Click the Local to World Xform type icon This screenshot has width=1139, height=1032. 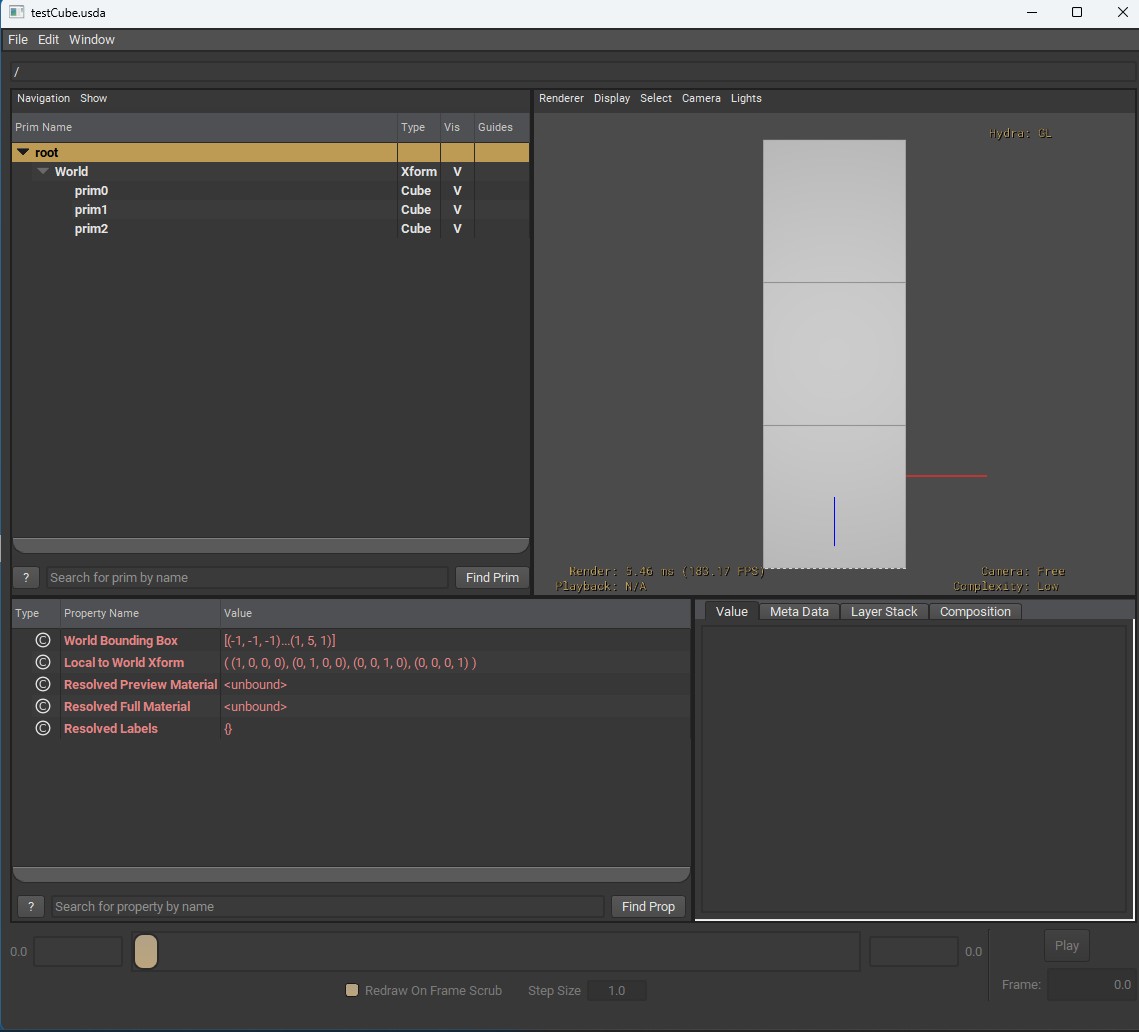[42, 663]
